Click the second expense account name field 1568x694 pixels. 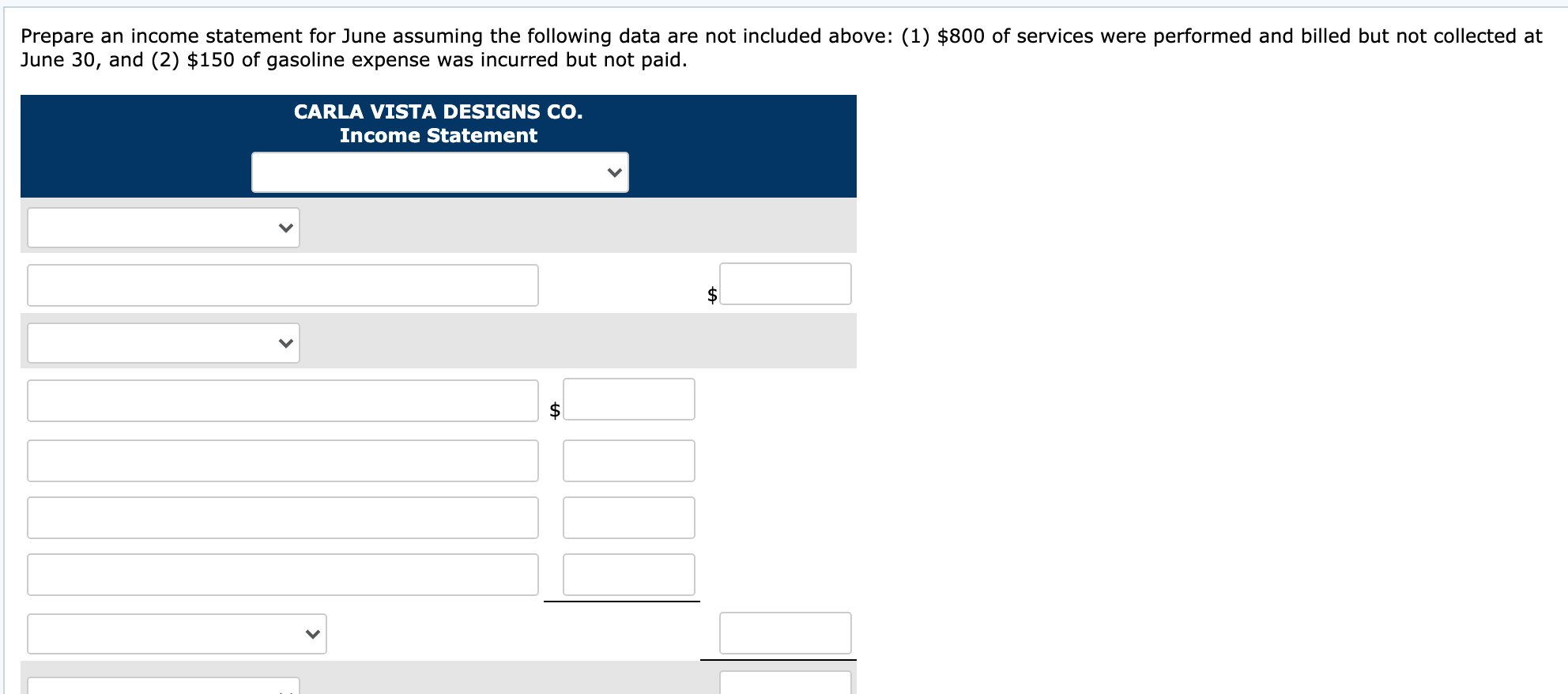coord(282,460)
